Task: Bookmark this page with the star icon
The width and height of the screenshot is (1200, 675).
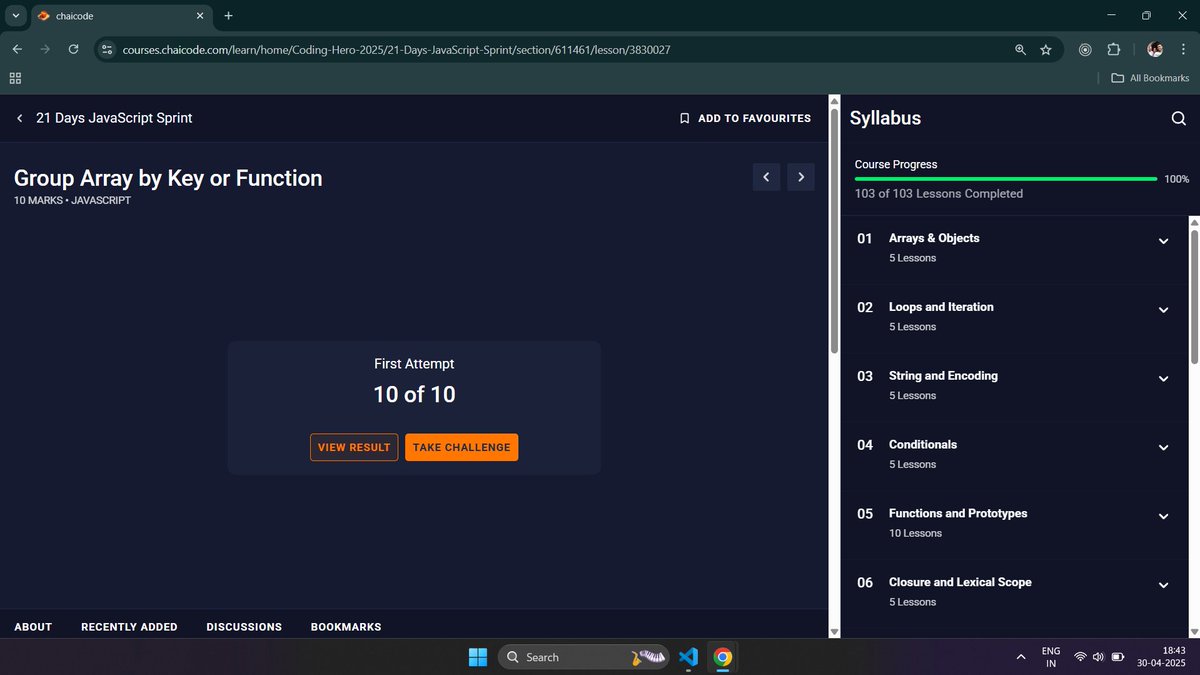Action: pos(1046,49)
